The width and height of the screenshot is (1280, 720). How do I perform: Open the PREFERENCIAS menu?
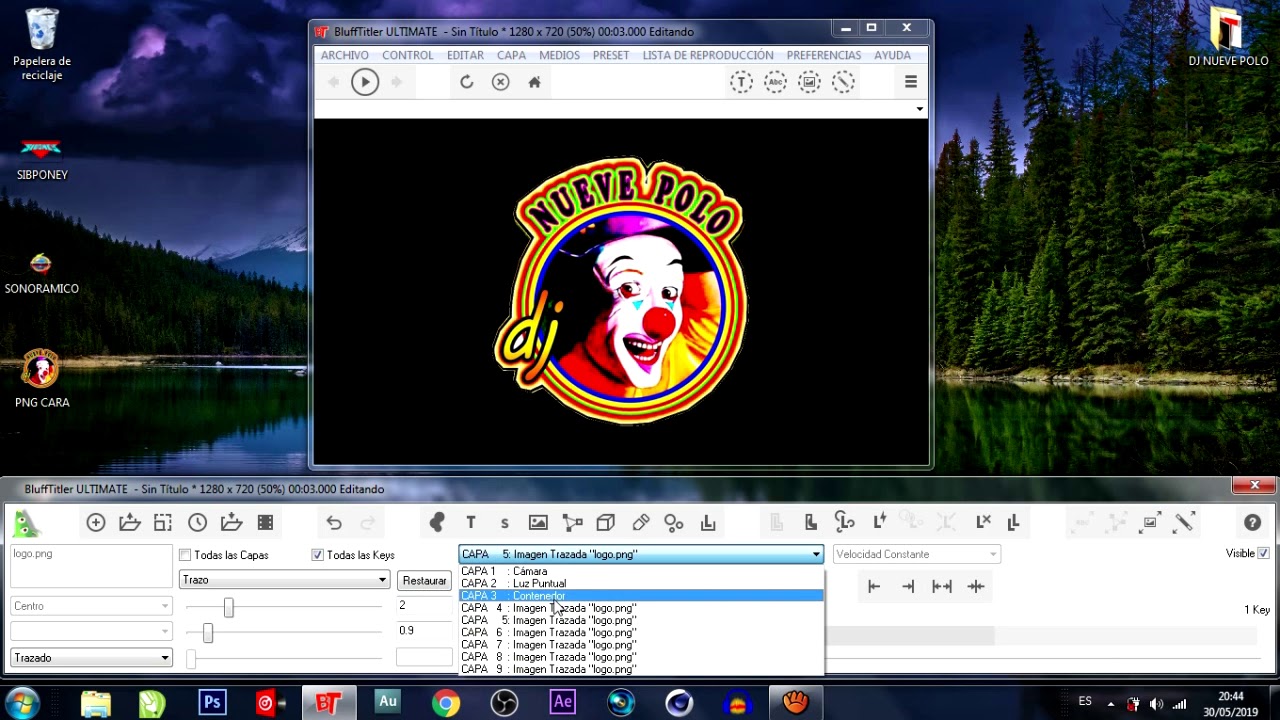pyautogui.click(x=824, y=55)
